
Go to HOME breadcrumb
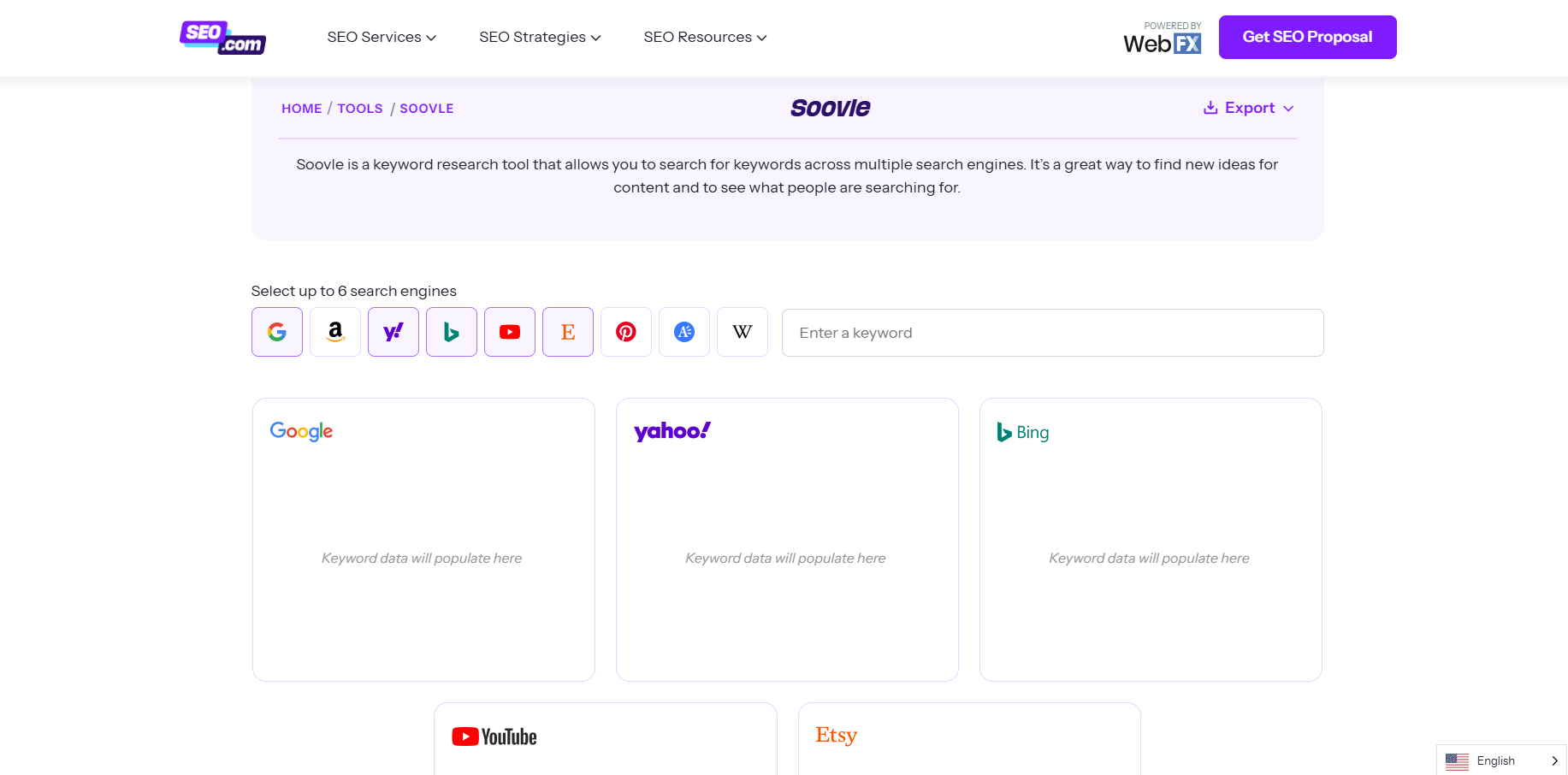[302, 109]
